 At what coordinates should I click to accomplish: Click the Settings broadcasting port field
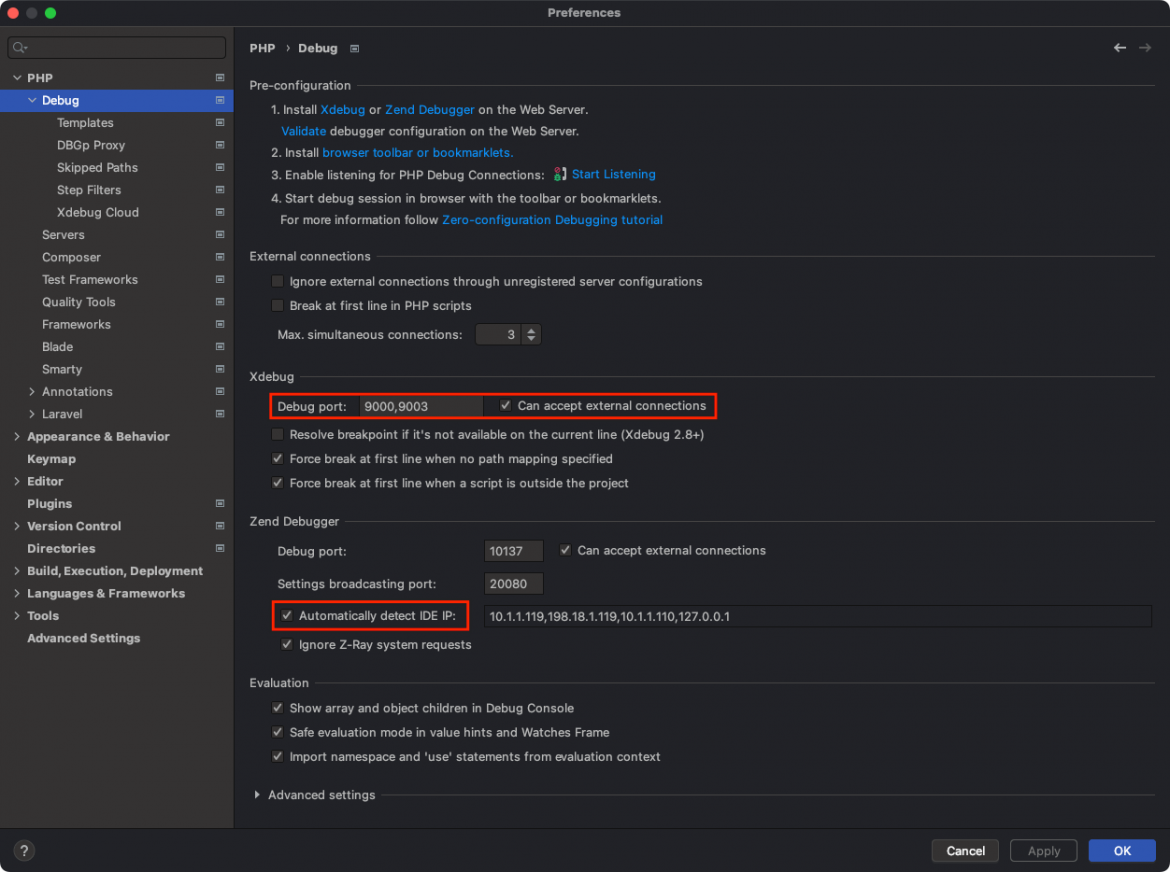coord(513,583)
